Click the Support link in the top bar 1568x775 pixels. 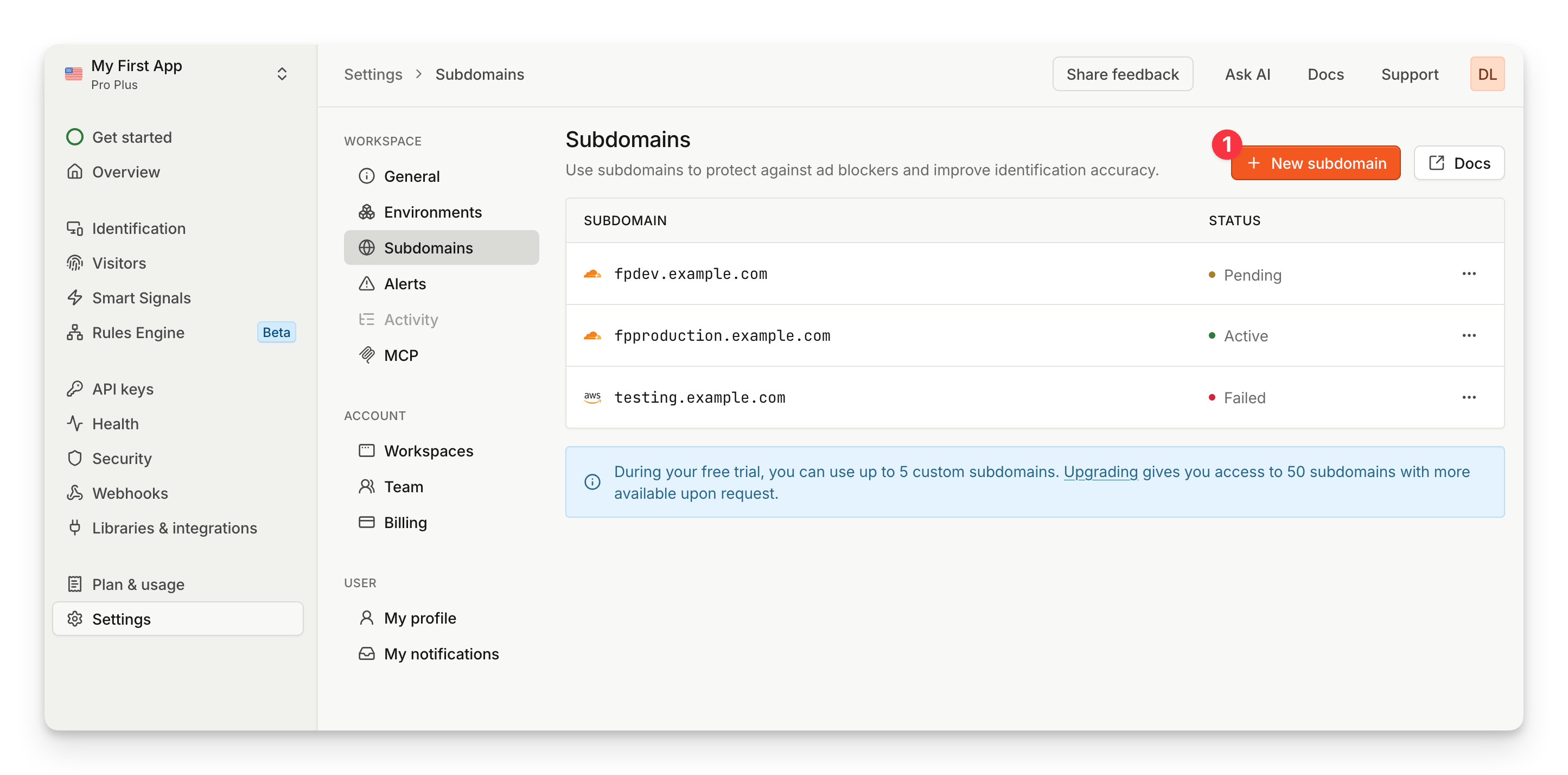pos(1409,74)
